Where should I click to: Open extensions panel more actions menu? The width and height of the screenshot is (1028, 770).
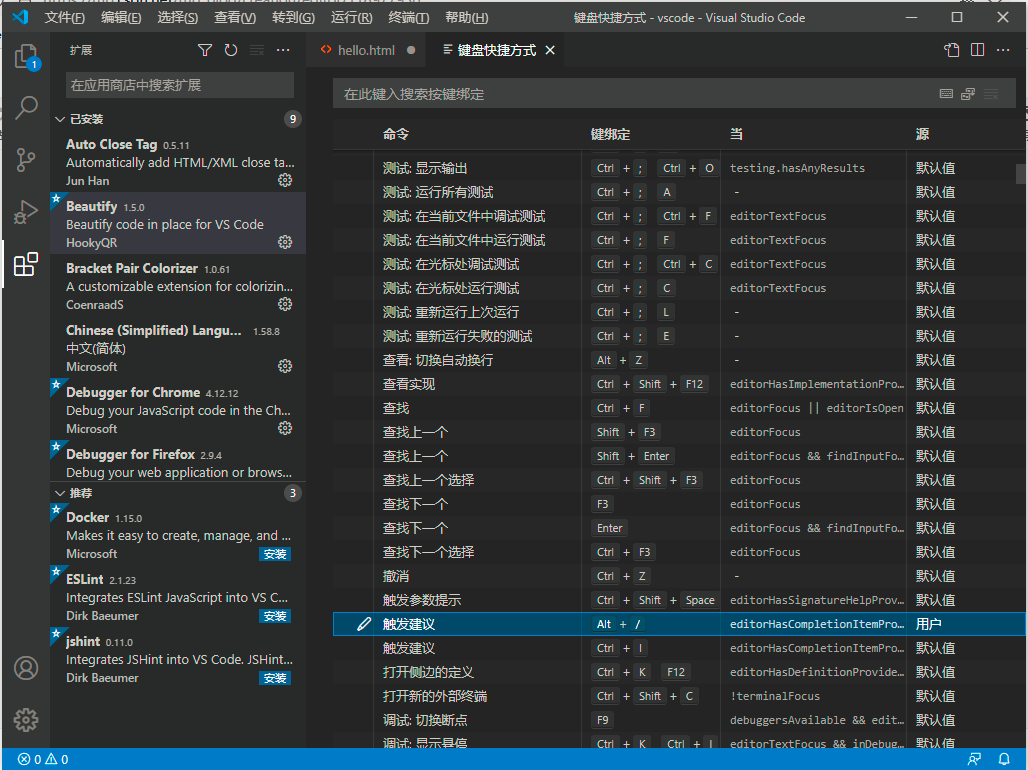click(x=283, y=50)
